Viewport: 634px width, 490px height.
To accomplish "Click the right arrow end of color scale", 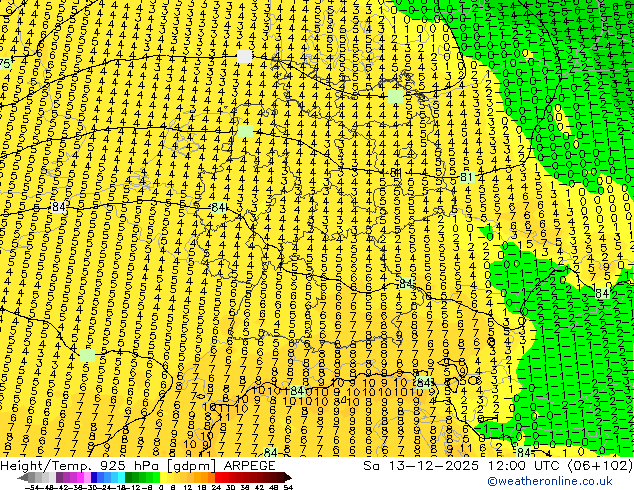I will click(x=287, y=477).
